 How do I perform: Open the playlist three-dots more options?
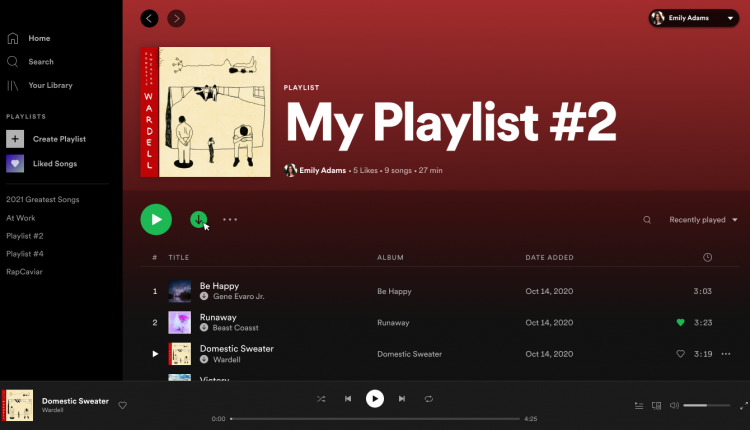(x=230, y=219)
